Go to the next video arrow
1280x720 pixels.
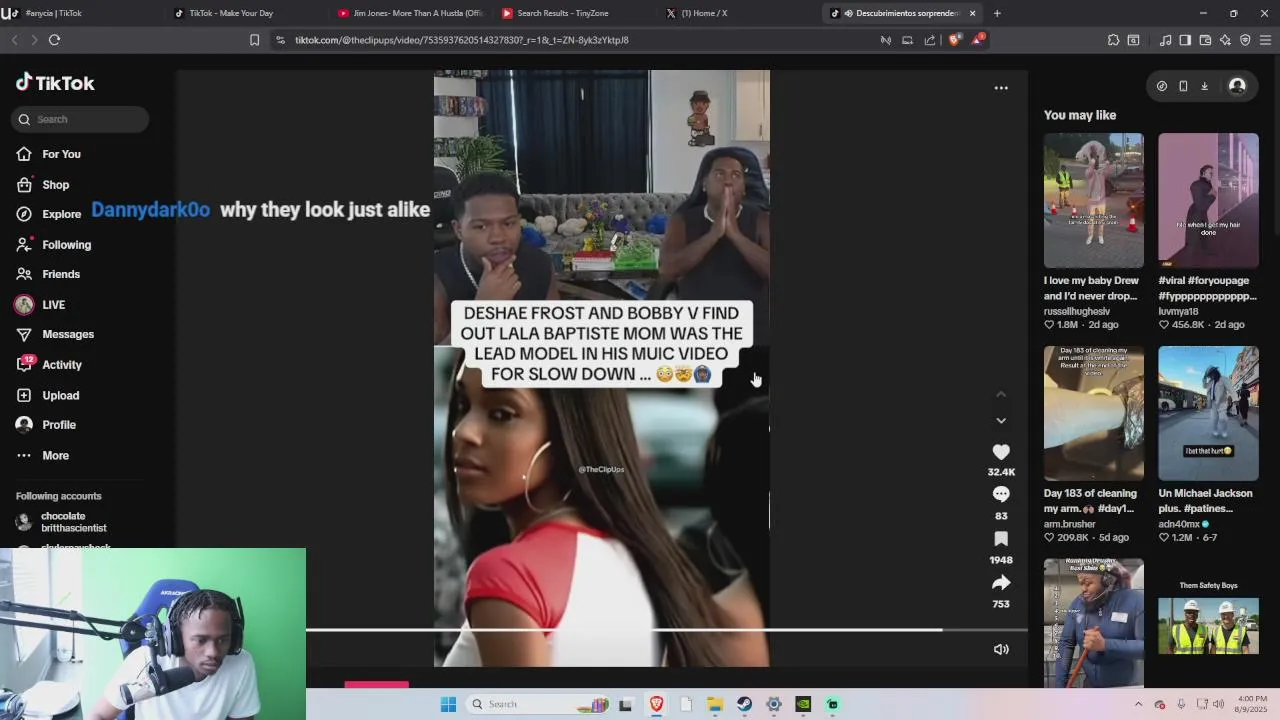coord(1001,421)
